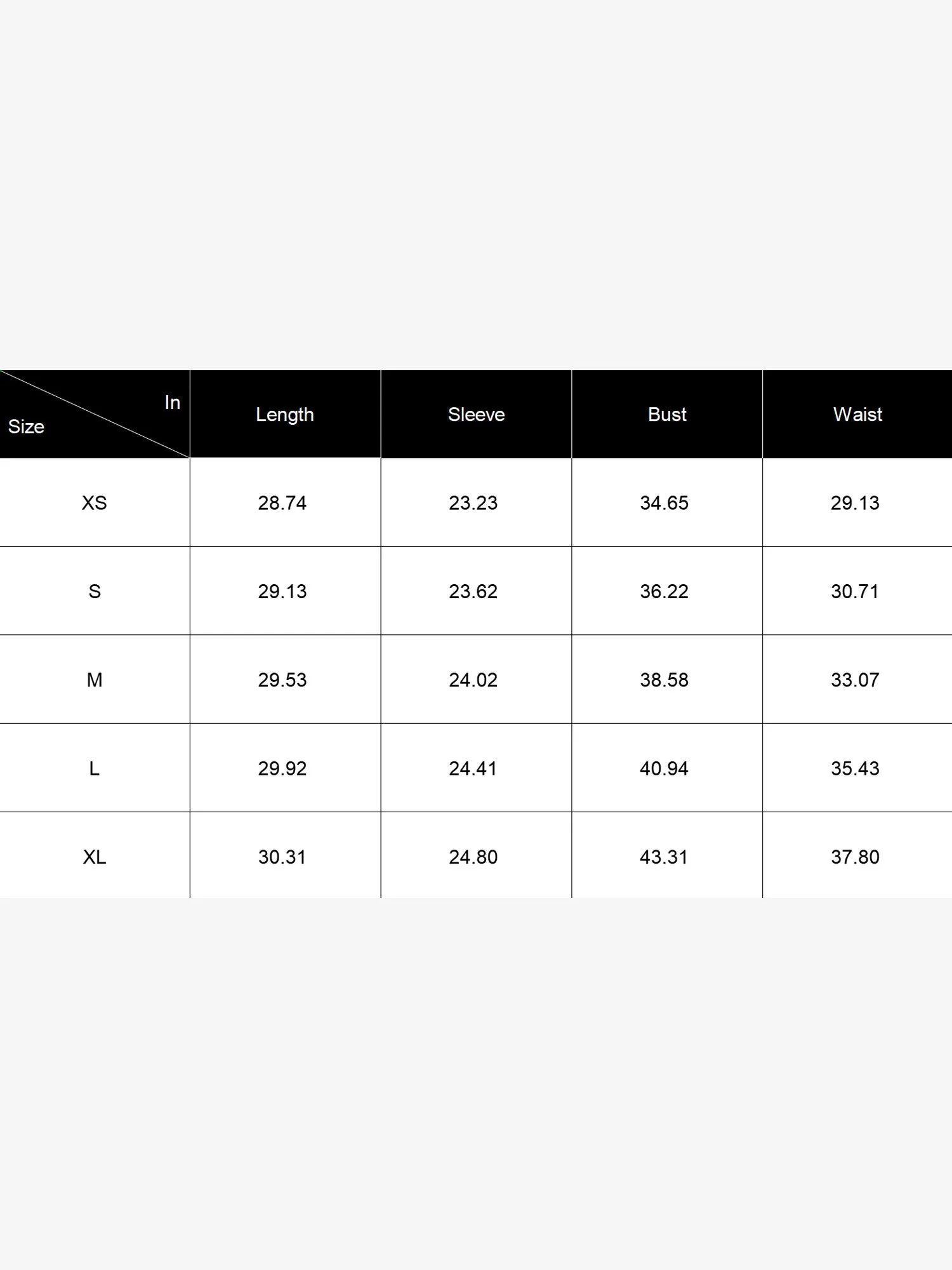Image resolution: width=952 pixels, height=1270 pixels.
Task: Click the XL length value 30.31
Action: pos(282,857)
